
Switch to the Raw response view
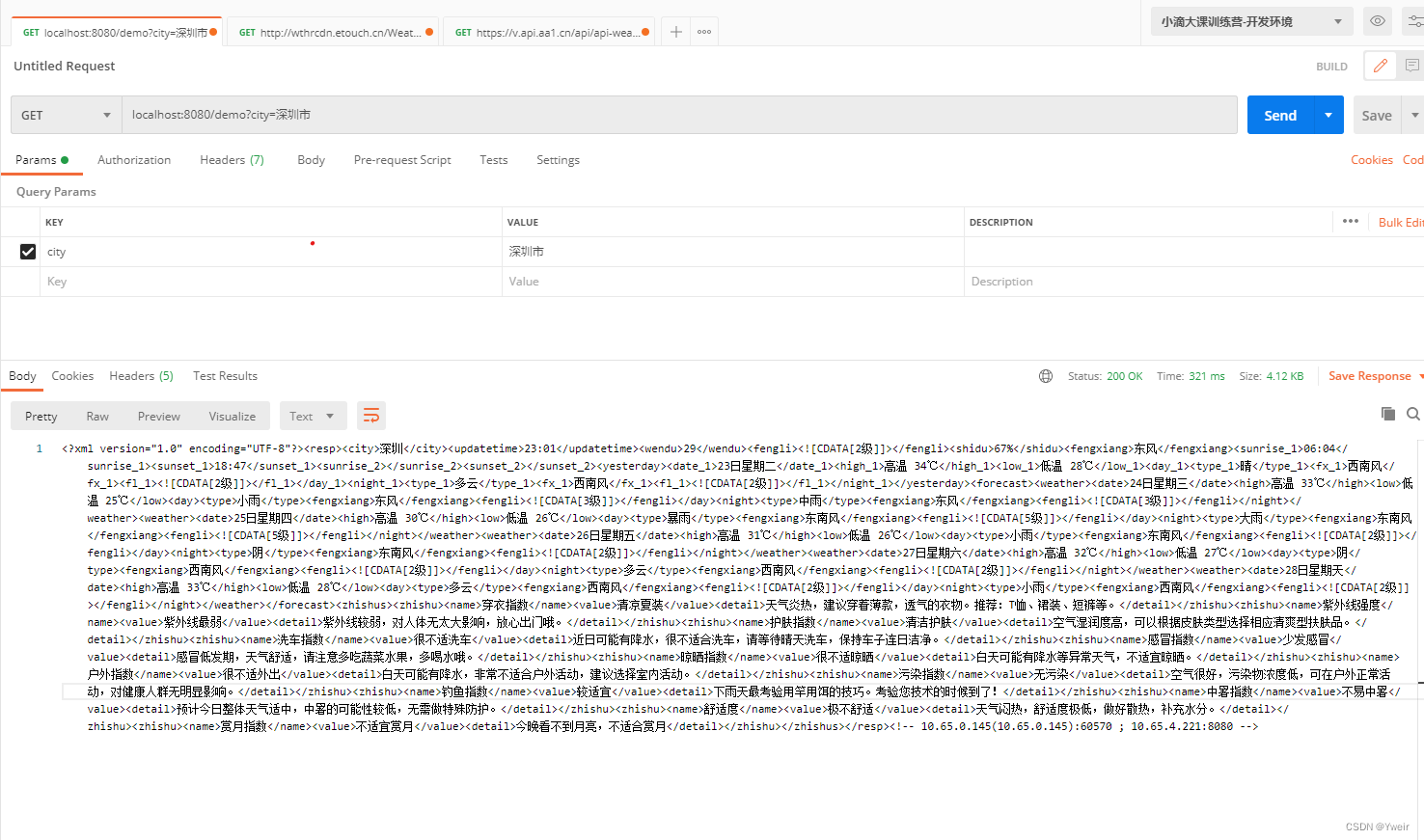(x=96, y=415)
